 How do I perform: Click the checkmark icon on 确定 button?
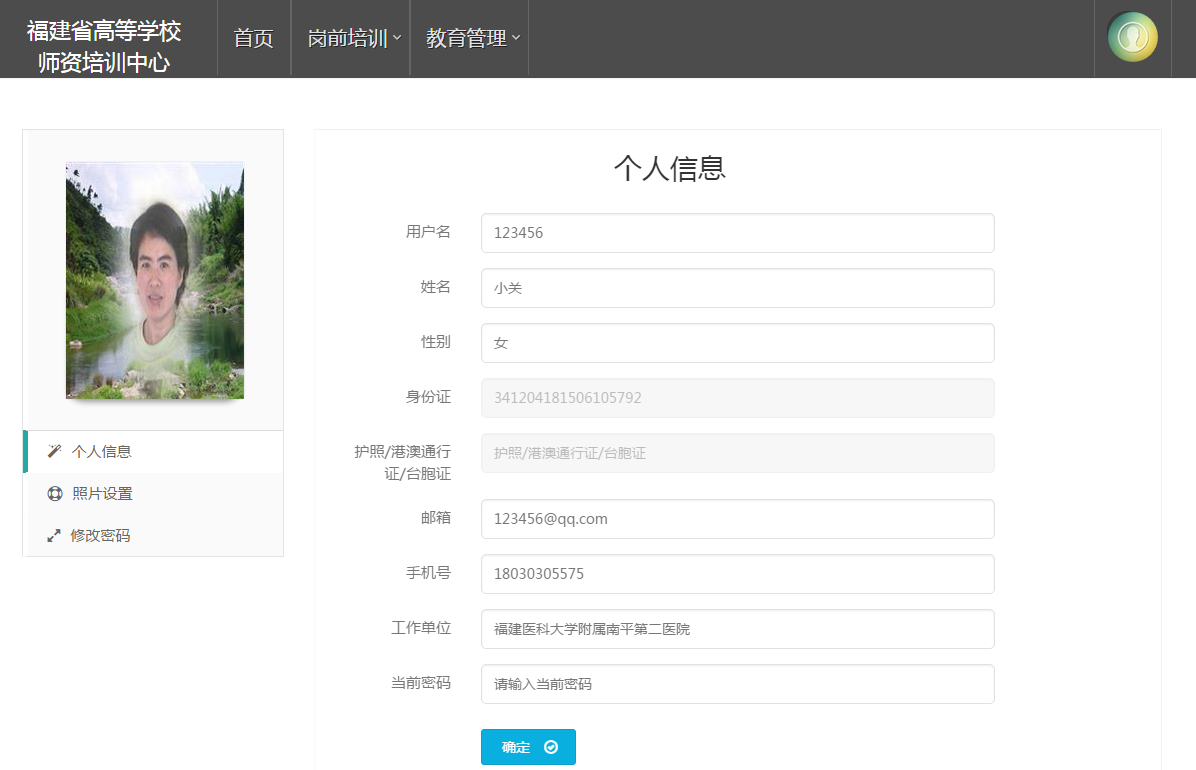click(551, 747)
